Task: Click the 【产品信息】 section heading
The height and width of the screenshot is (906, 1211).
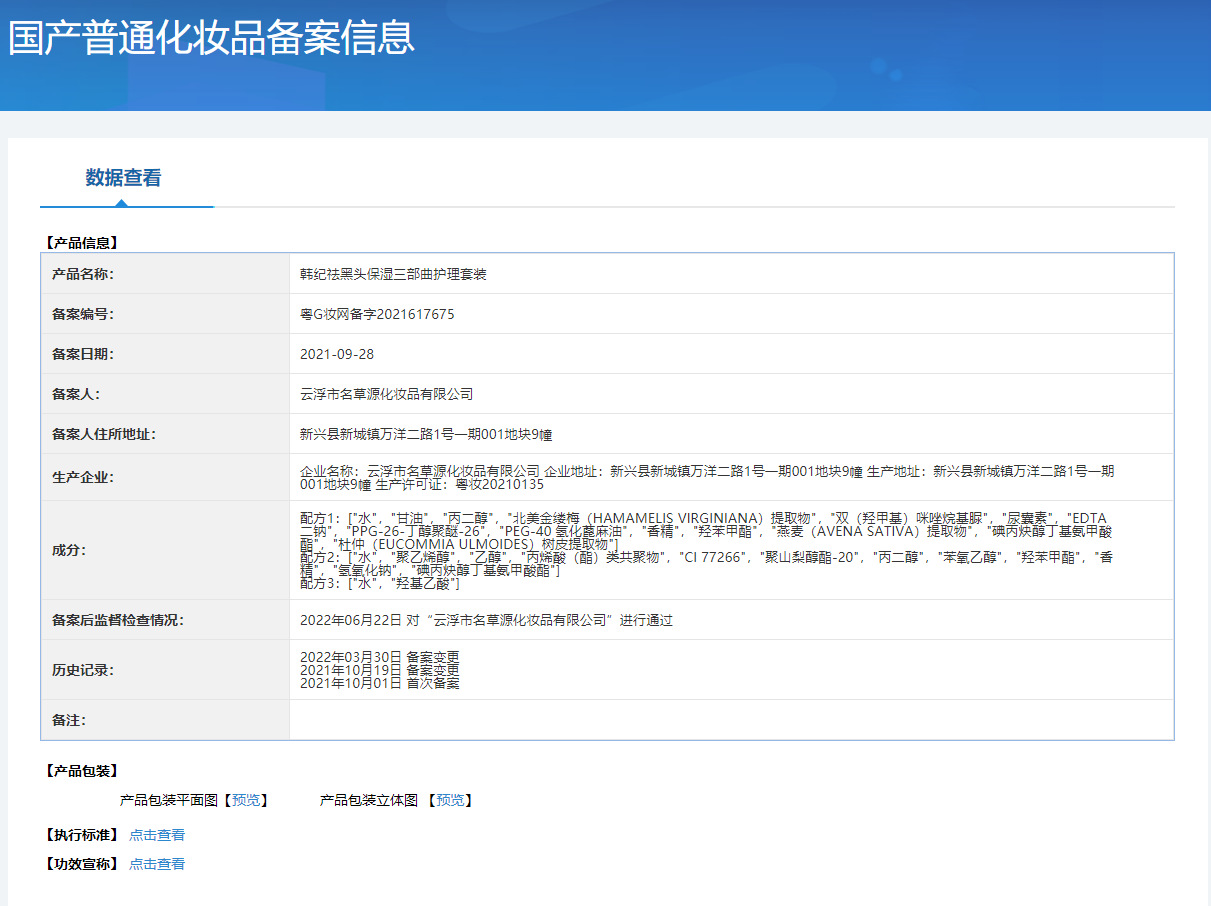Action: point(82,242)
